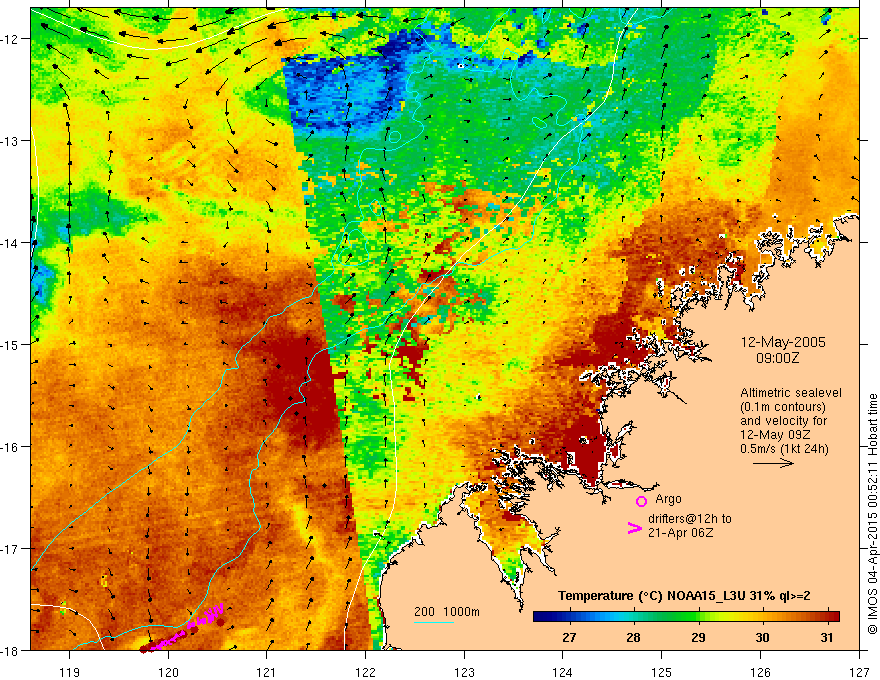This screenshot has height=680, width=880.
Task: Click the longitude axis label 121
Action: point(267,672)
